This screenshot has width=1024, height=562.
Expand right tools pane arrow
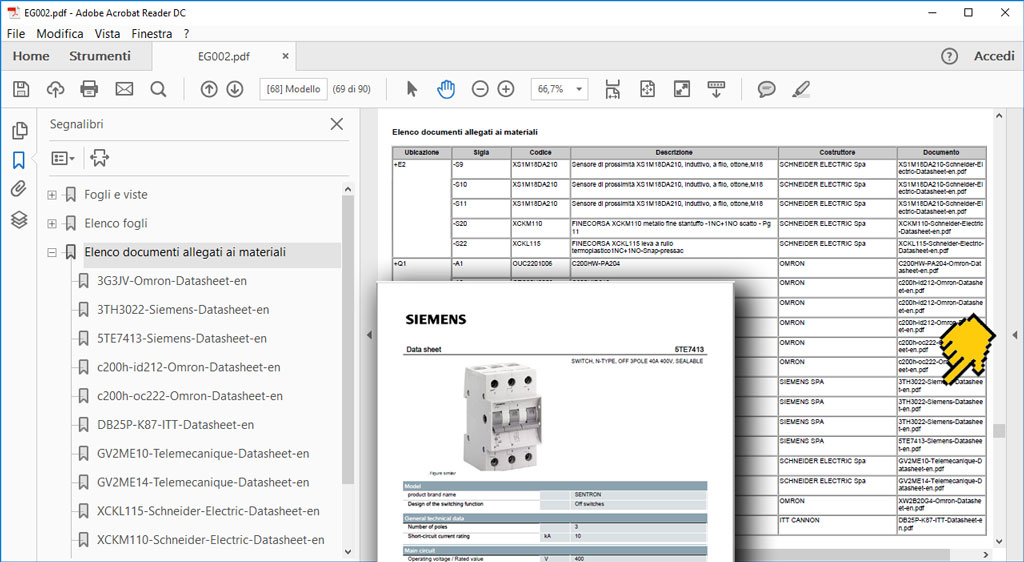pos(1015,335)
